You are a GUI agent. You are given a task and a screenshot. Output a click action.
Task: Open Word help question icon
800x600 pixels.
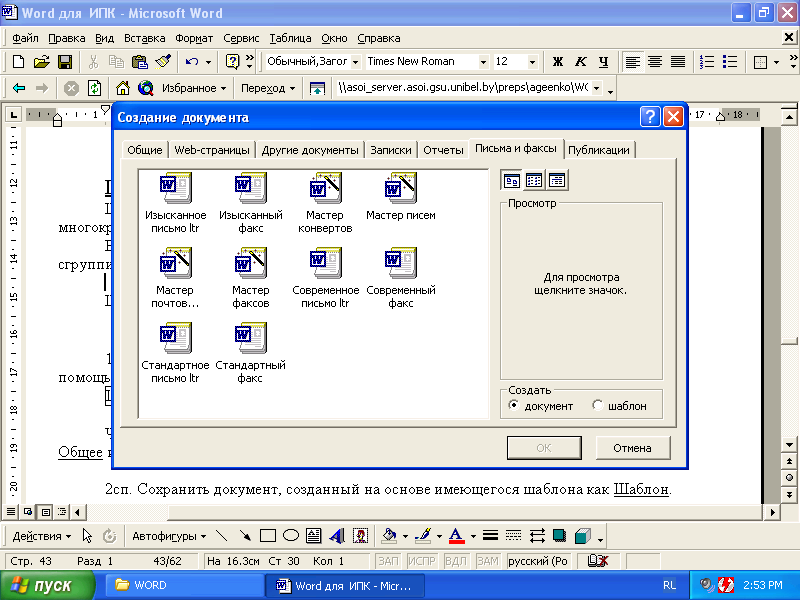pyautogui.click(x=232, y=62)
